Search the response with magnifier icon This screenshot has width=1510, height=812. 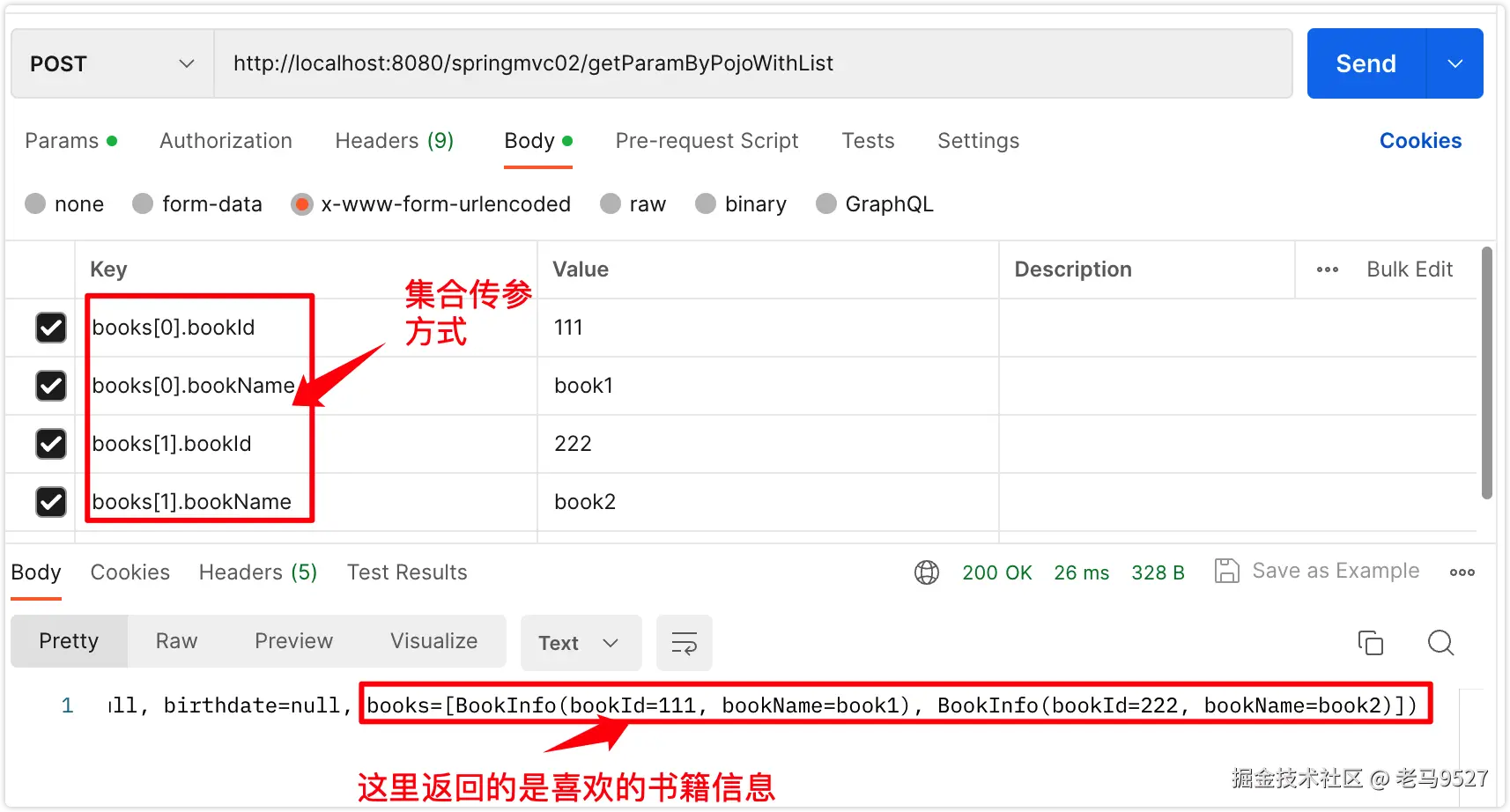pyautogui.click(x=1440, y=643)
